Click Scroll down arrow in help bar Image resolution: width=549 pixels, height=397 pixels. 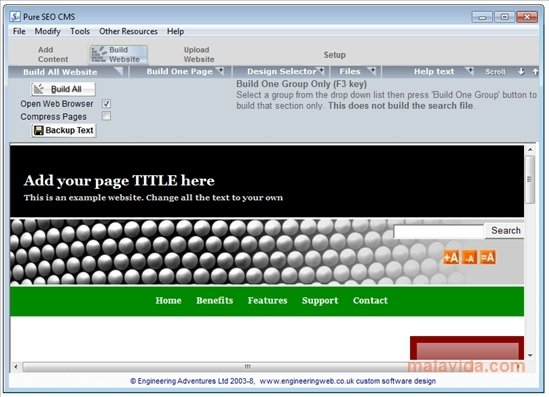(521, 71)
